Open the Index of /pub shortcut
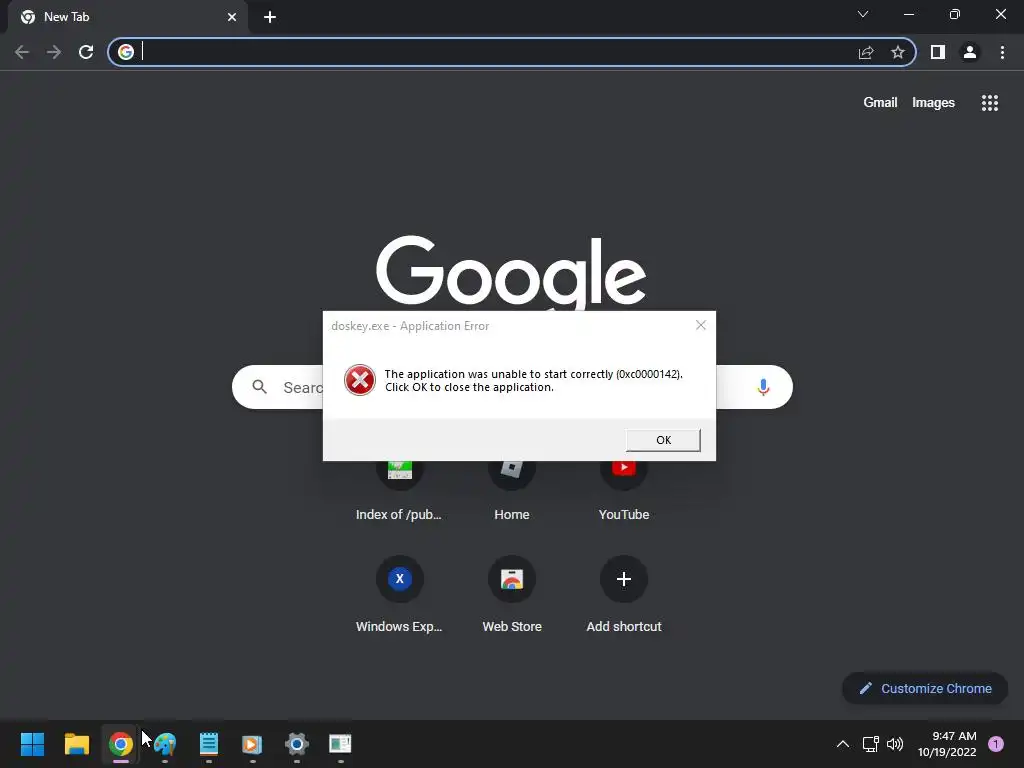1024x768 pixels. tap(399, 490)
